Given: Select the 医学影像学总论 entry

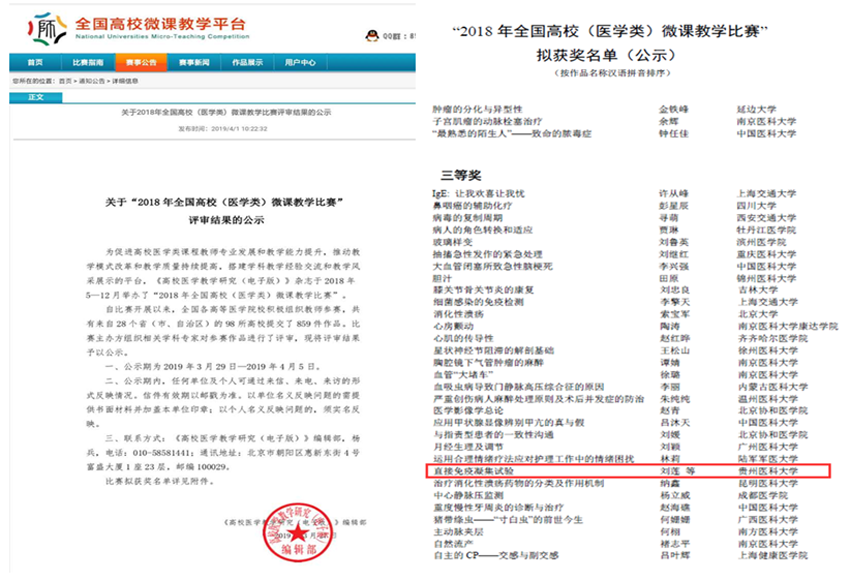Looking at the screenshot, I should [x=468, y=411].
